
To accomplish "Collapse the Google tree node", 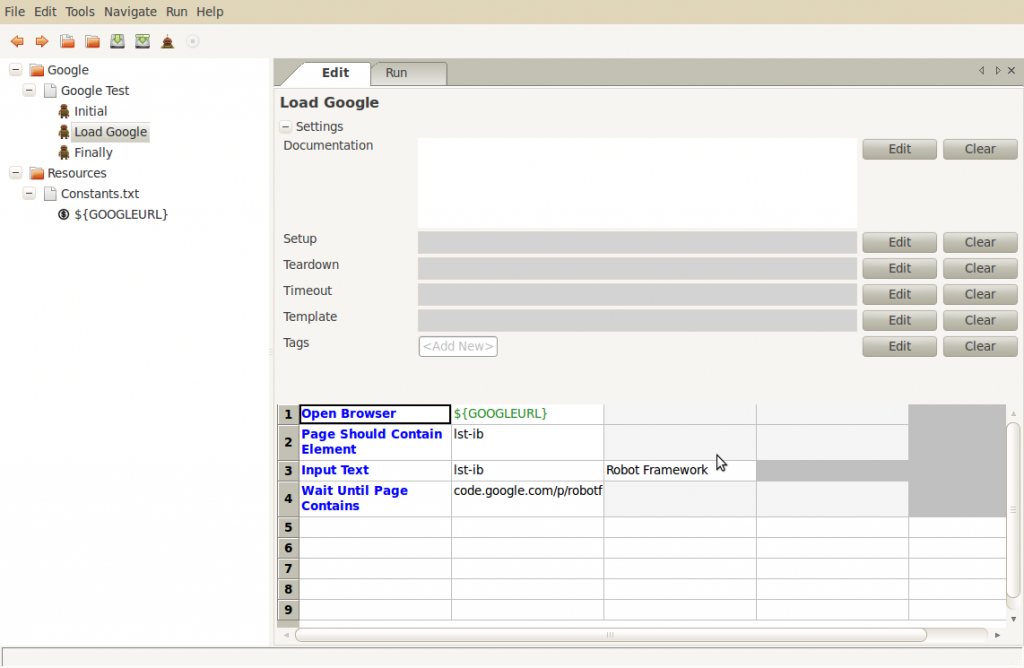I will tap(13, 69).
